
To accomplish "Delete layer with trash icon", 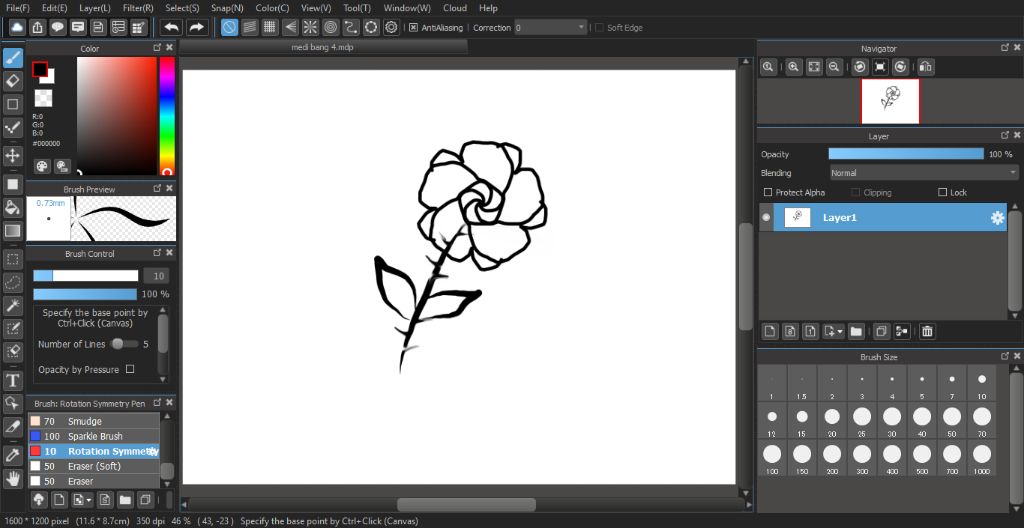I will 927,331.
